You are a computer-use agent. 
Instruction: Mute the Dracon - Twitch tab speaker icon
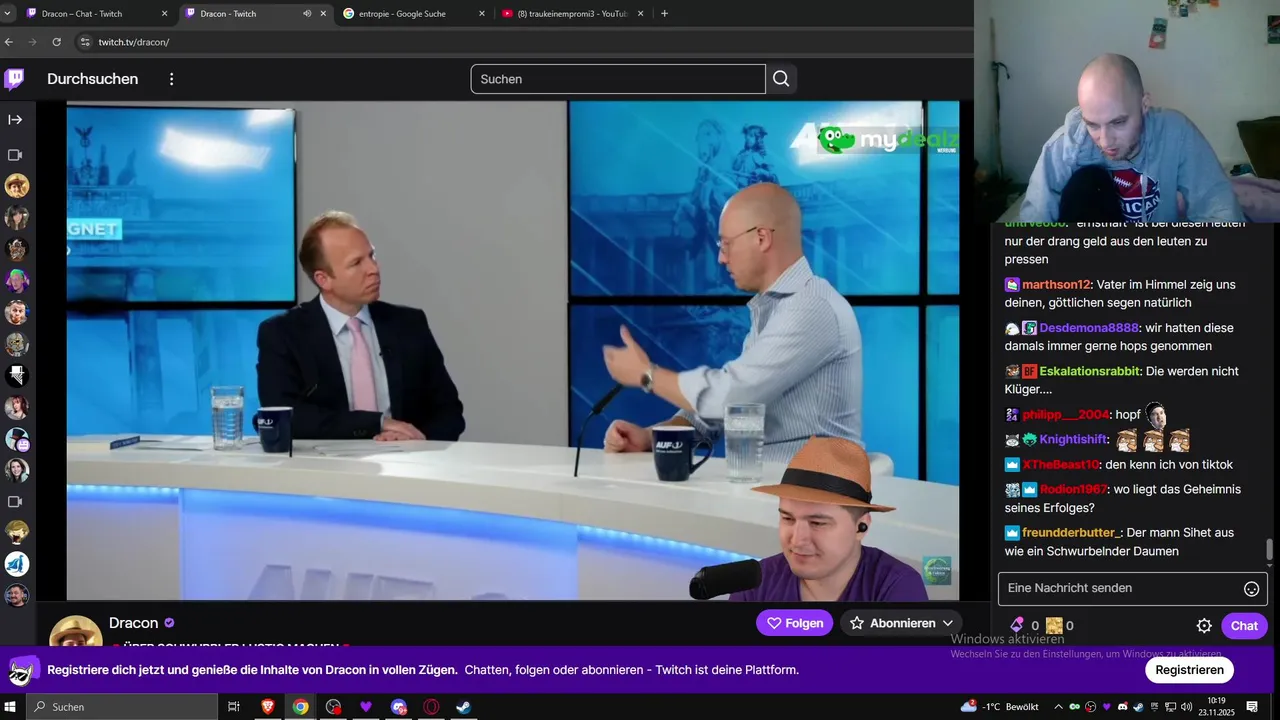[x=307, y=14]
